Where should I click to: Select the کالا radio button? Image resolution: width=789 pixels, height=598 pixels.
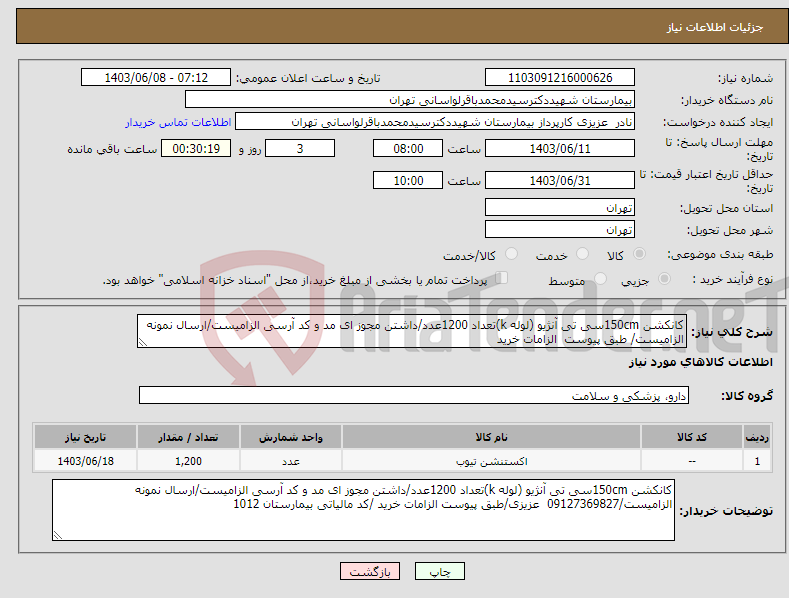tap(639, 254)
